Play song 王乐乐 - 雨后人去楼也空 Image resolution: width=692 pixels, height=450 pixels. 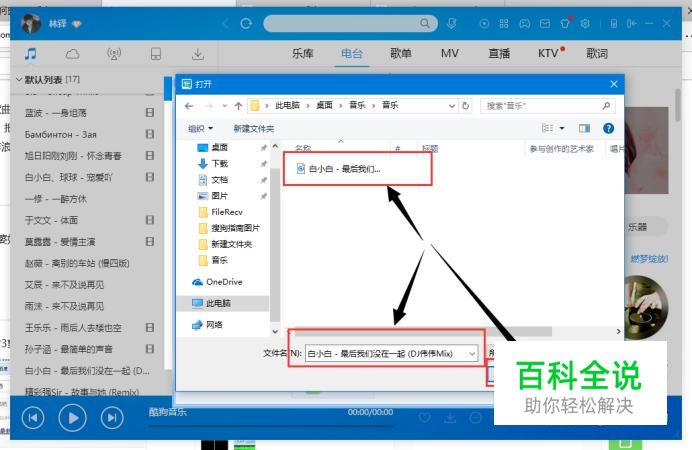point(73,328)
